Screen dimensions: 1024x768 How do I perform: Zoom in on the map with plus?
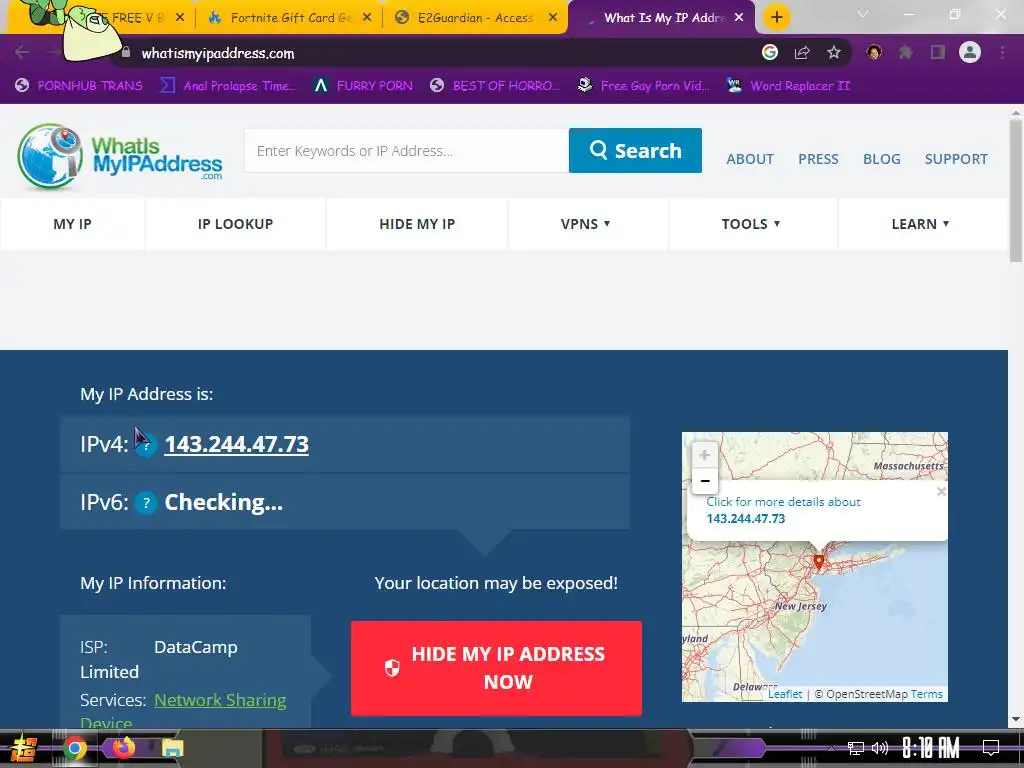click(x=704, y=455)
